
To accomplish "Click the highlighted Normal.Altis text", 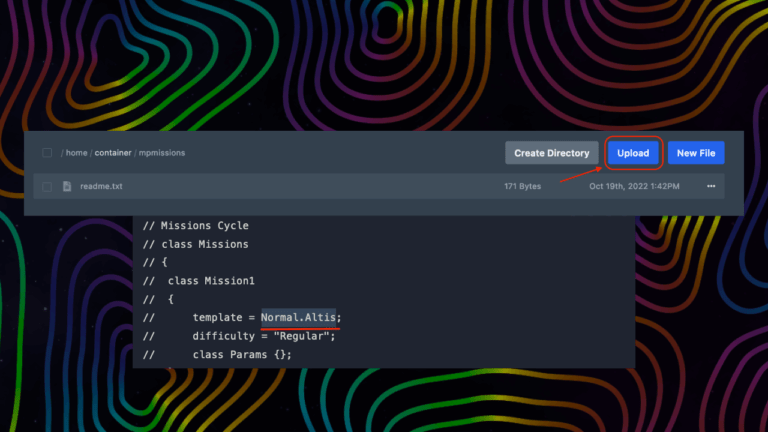I will point(300,317).
